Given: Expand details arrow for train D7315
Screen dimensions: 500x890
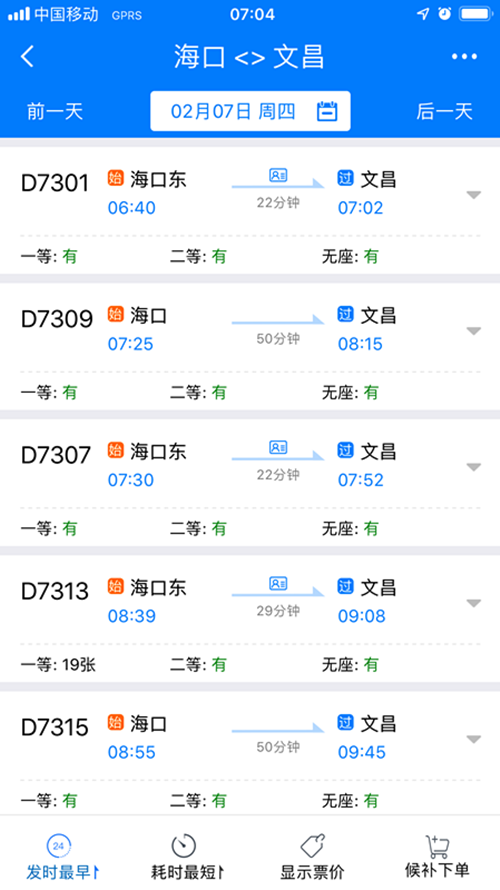Looking at the screenshot, I should pyautogui.click(x=473, y=739).
